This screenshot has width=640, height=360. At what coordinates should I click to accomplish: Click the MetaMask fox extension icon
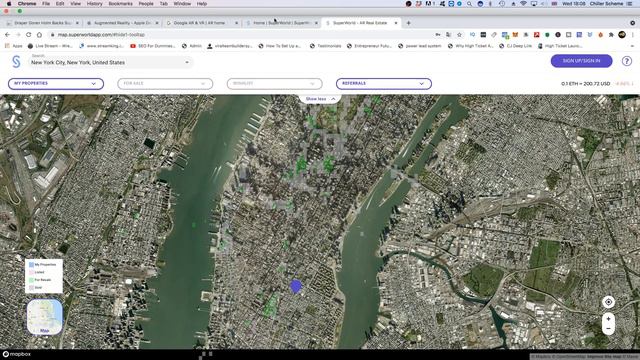point(515,35)
